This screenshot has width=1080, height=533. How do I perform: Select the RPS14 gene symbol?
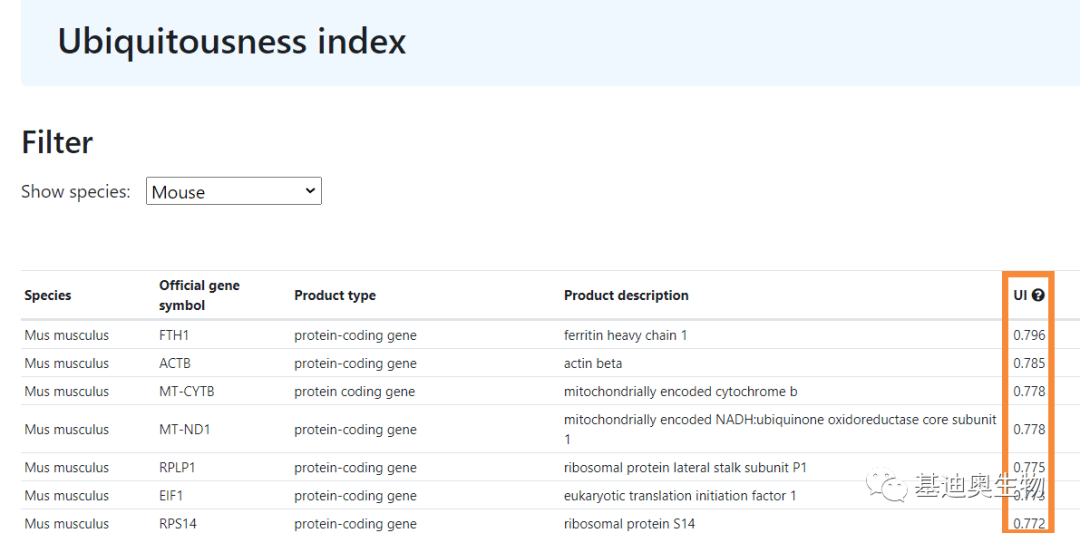pos(178,523)
